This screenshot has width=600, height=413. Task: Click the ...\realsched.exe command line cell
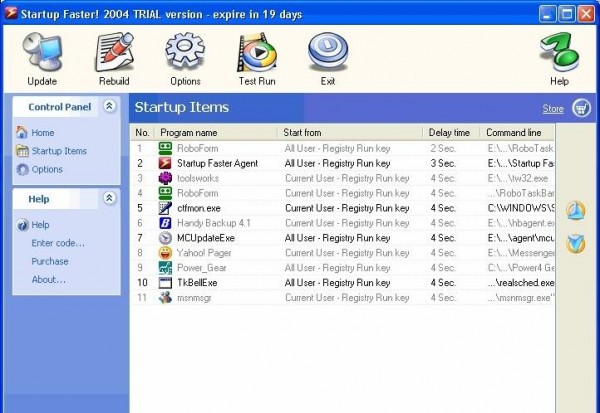521,283
